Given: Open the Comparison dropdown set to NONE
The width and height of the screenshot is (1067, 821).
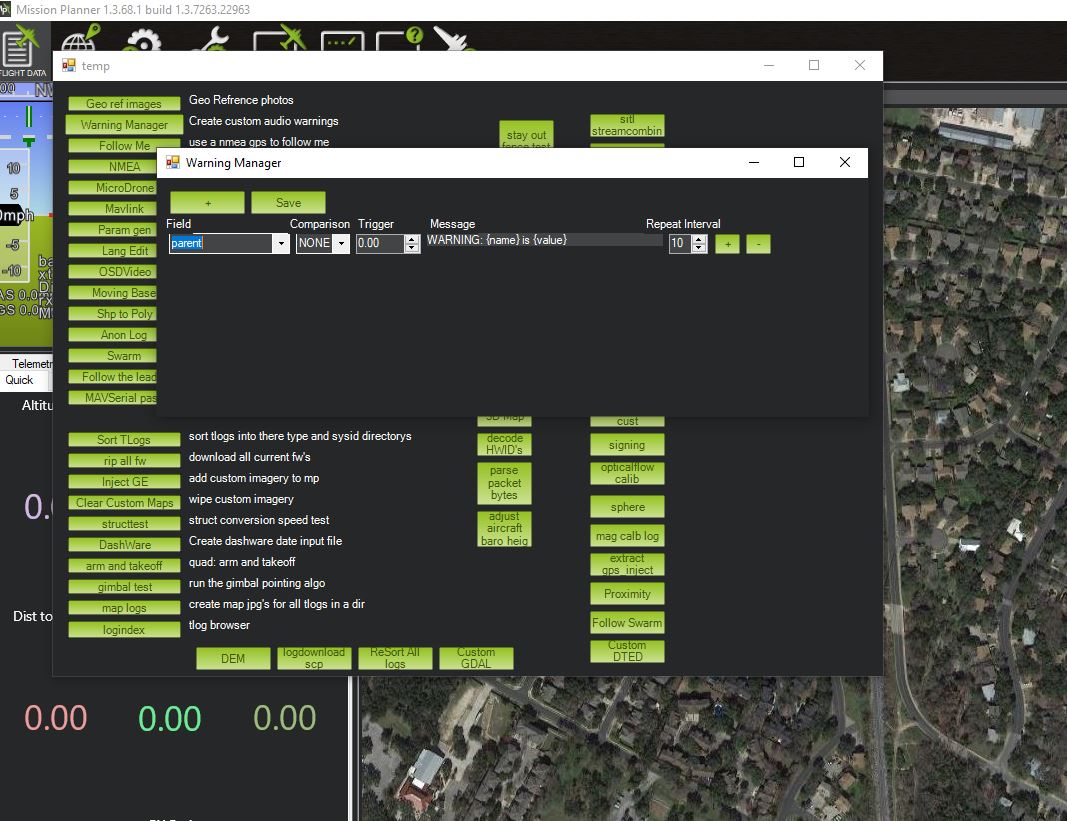Looking at the screenshot, I should tap(341, 243).
